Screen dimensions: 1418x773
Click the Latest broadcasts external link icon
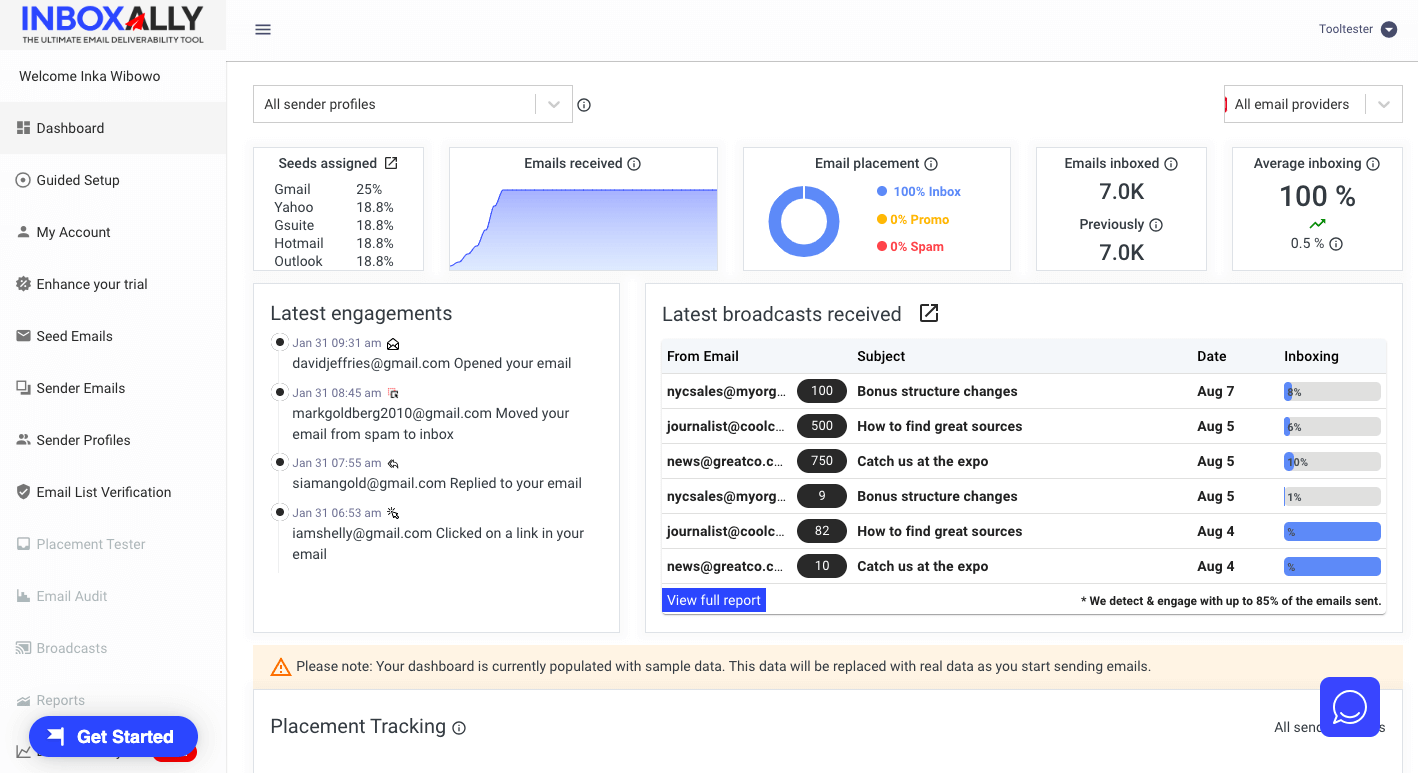928,313
